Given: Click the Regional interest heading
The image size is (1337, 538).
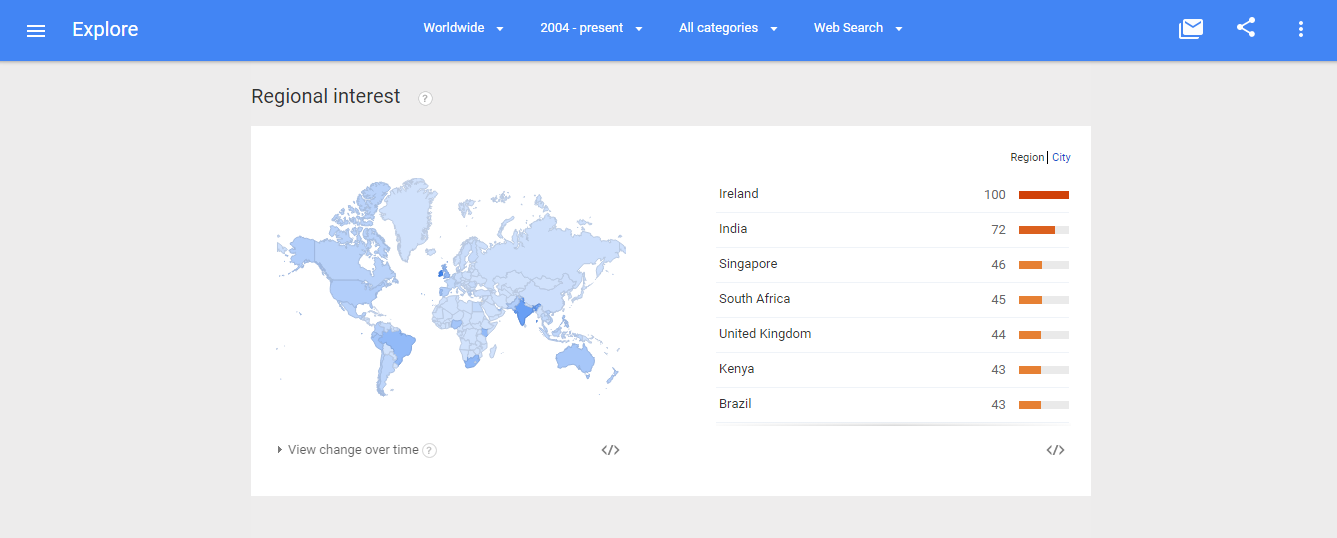Looking at the screenshot, I should click(326, 97).
